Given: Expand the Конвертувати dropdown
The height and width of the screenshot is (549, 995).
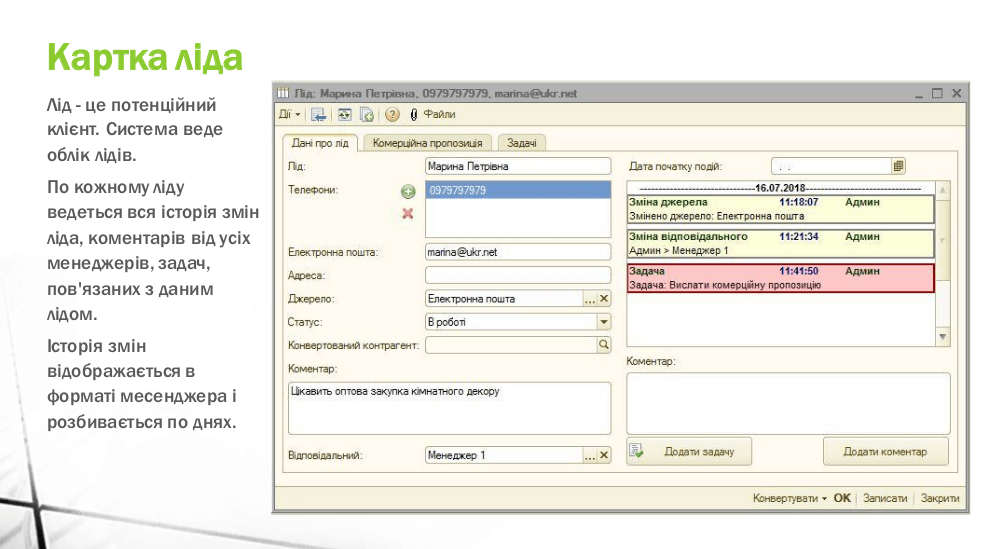Looking at the screenshot, I should click(789, 498).
